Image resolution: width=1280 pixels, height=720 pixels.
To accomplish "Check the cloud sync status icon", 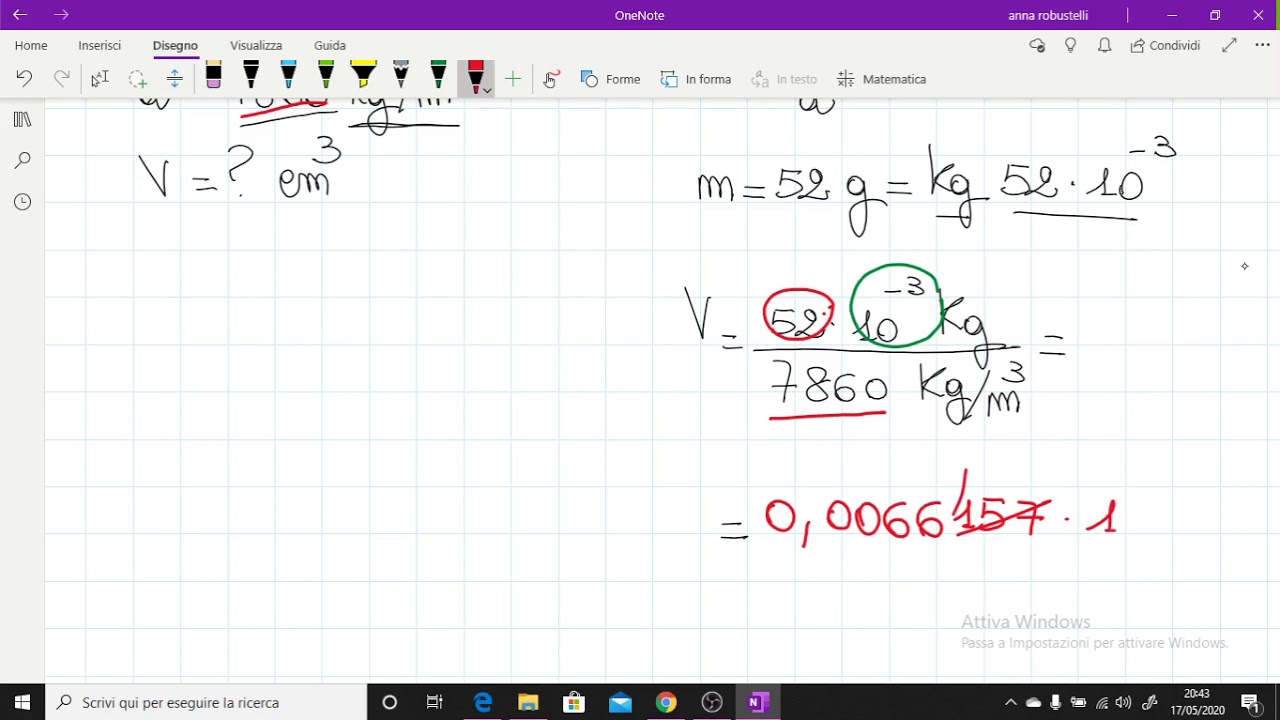I will [x=1037, y=45].
